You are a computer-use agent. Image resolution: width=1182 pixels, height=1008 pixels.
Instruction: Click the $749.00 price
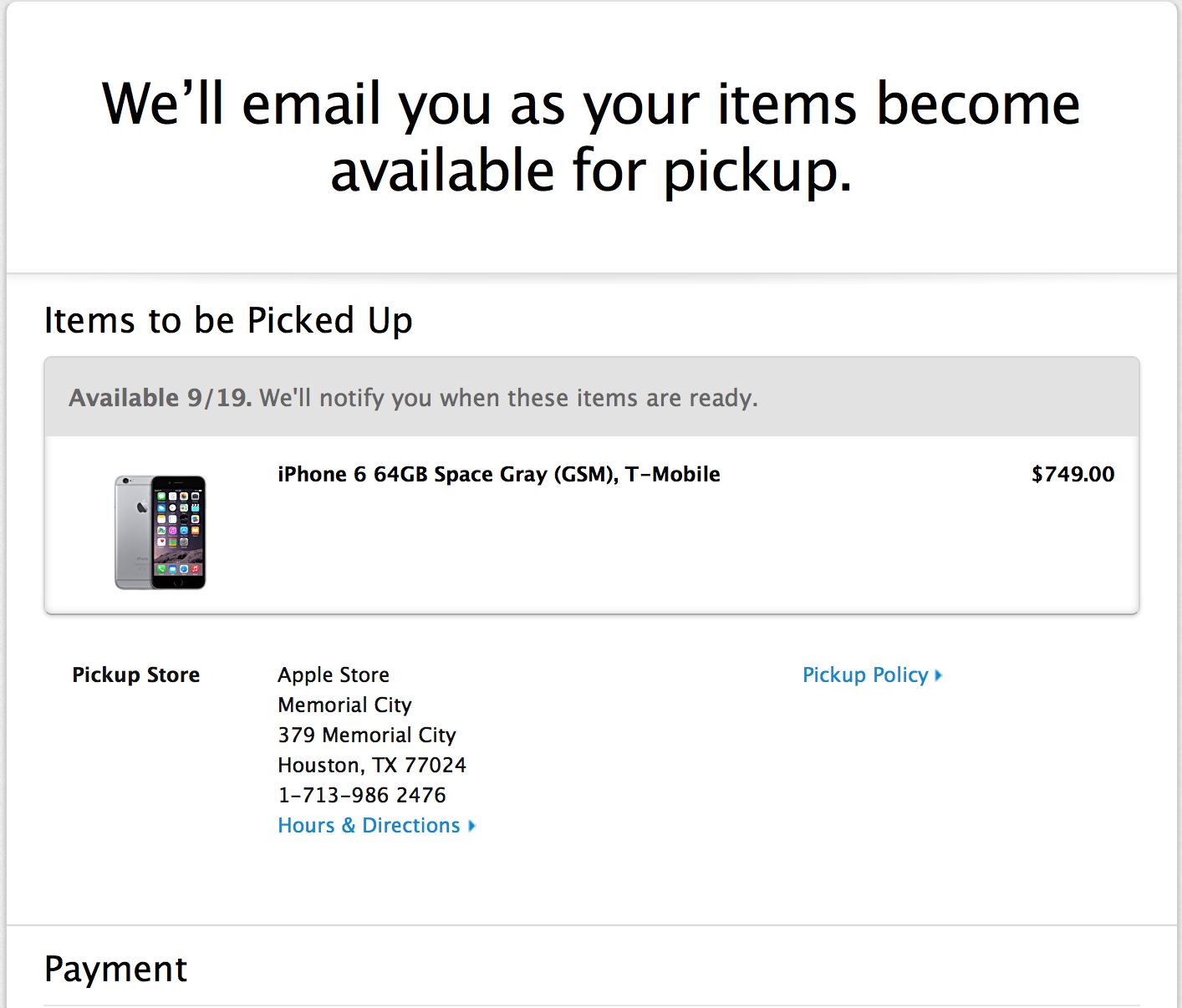[x=1072, y=475]
